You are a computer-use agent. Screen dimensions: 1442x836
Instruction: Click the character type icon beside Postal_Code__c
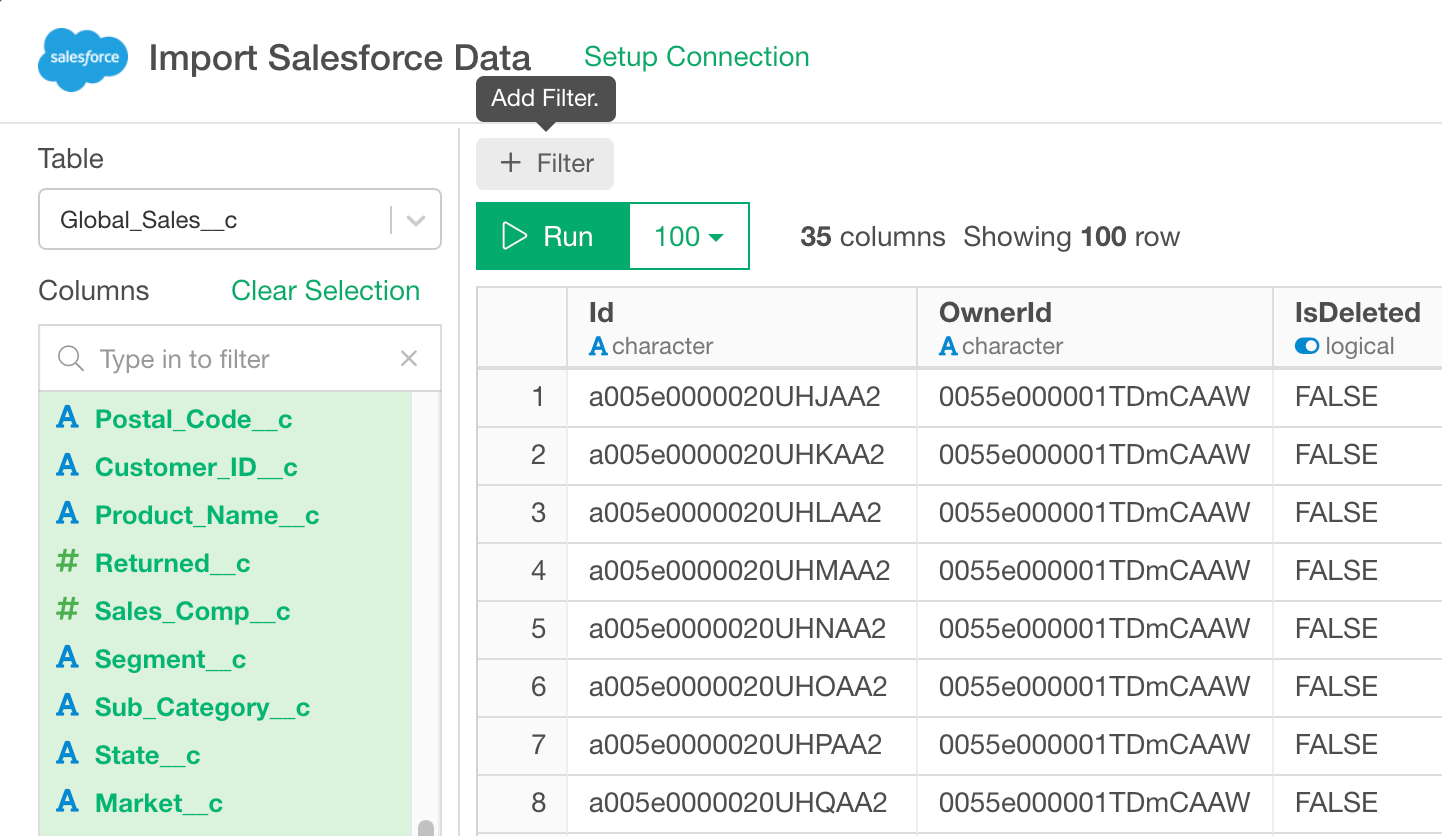pyautogui.click(x=67, y=418)
